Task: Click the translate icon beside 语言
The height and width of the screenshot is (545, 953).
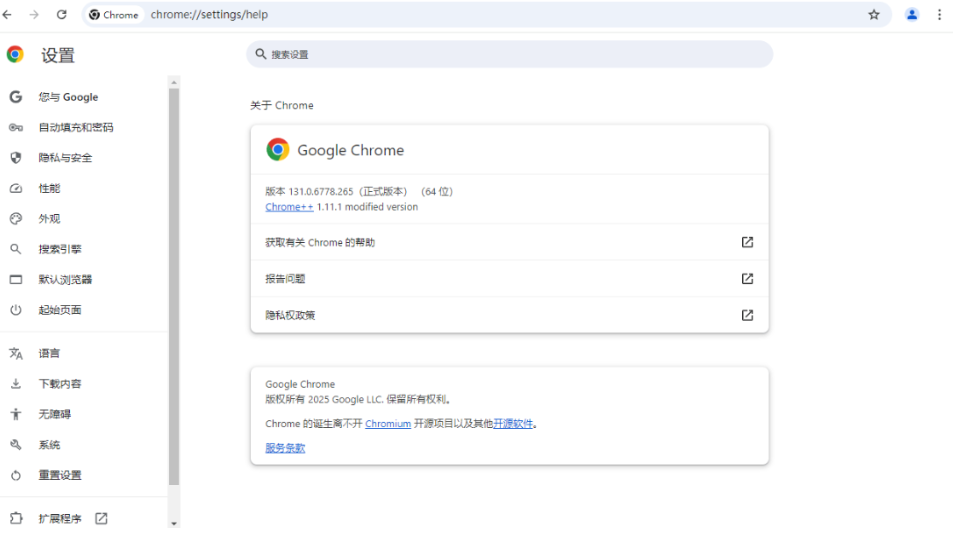Action: [x=16, y=354]
